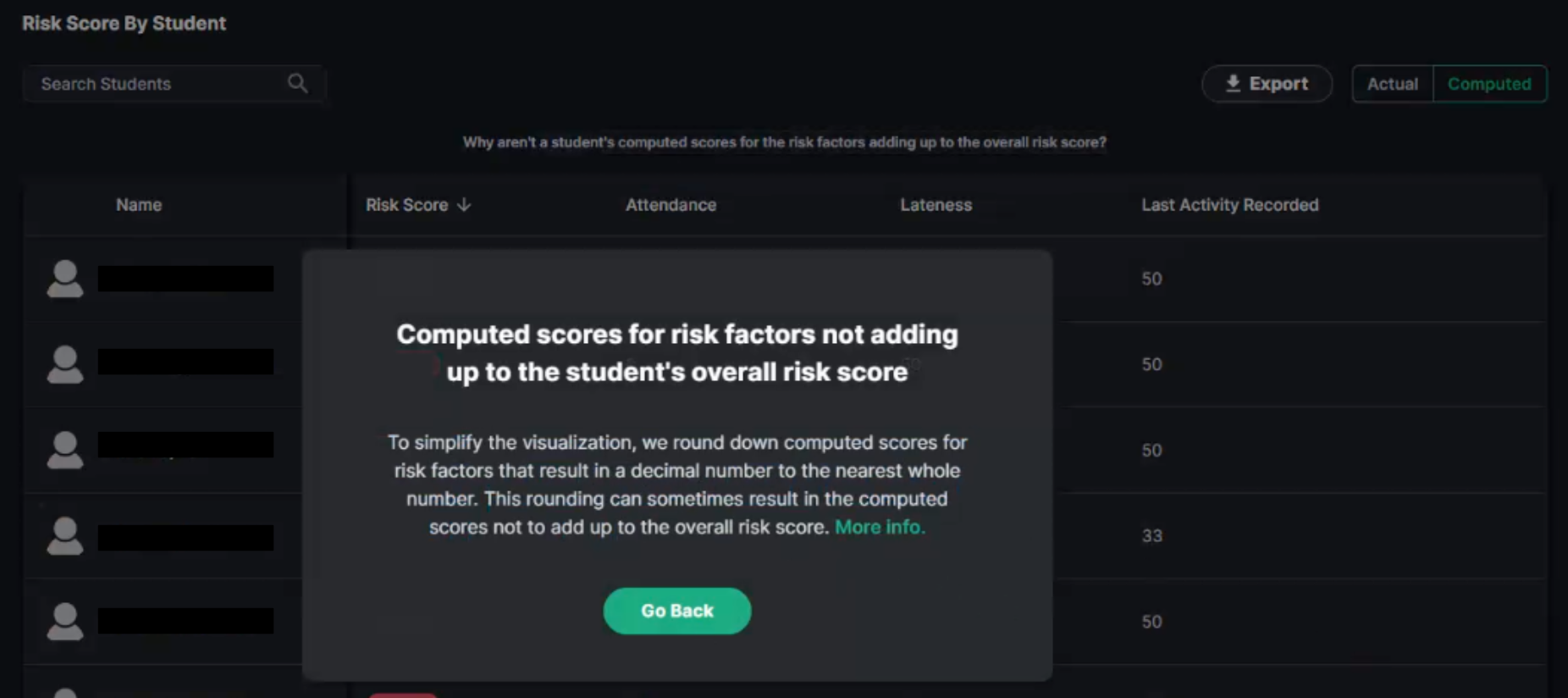
Task: Sort by Risk Score column header
Action: (x=407, y=205)
